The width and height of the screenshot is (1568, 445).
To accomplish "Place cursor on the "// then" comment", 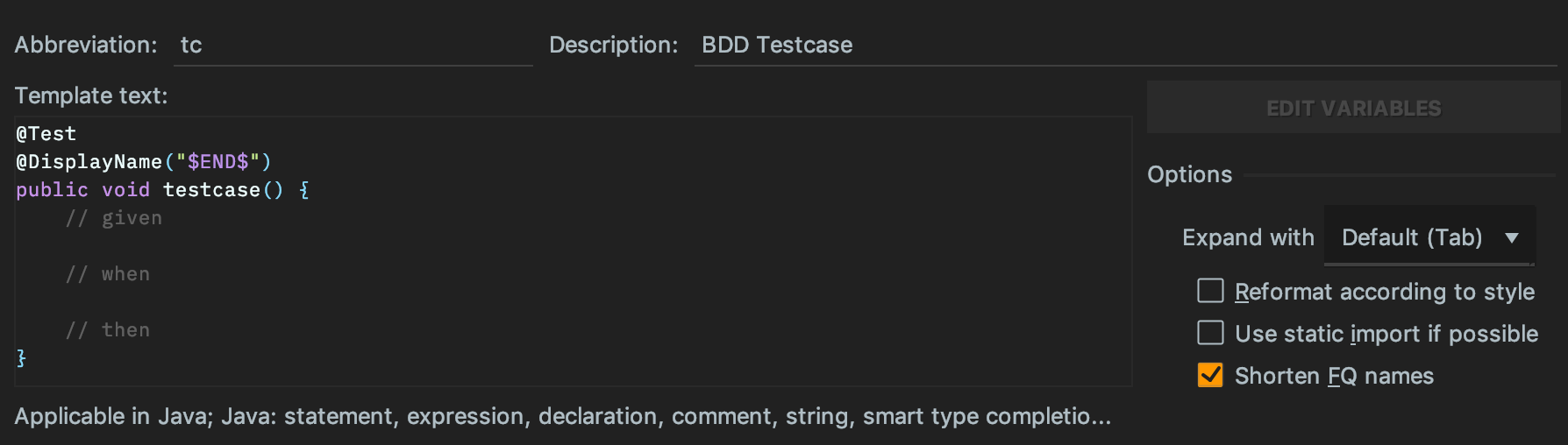I will [x=108, y=329].
